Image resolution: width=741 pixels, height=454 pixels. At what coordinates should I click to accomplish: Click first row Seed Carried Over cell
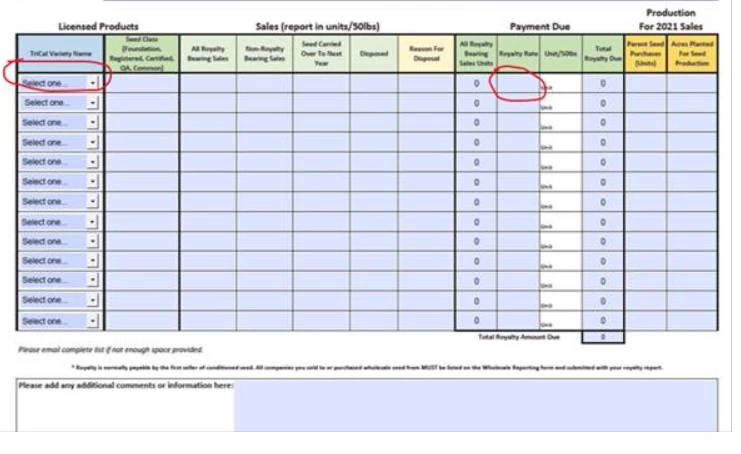[x=321, y=83]
